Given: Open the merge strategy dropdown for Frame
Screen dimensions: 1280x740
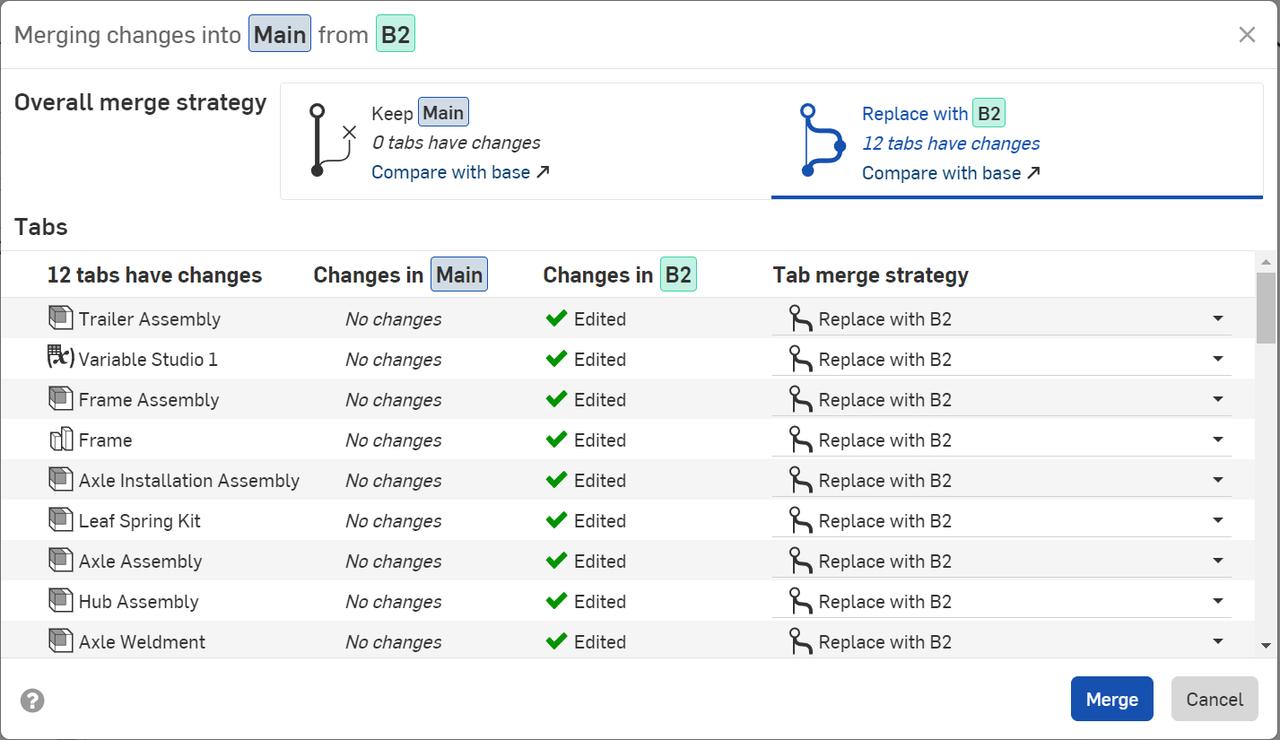Looking at the screenshot, I should pyautogui.click(x=1218, y=439).
